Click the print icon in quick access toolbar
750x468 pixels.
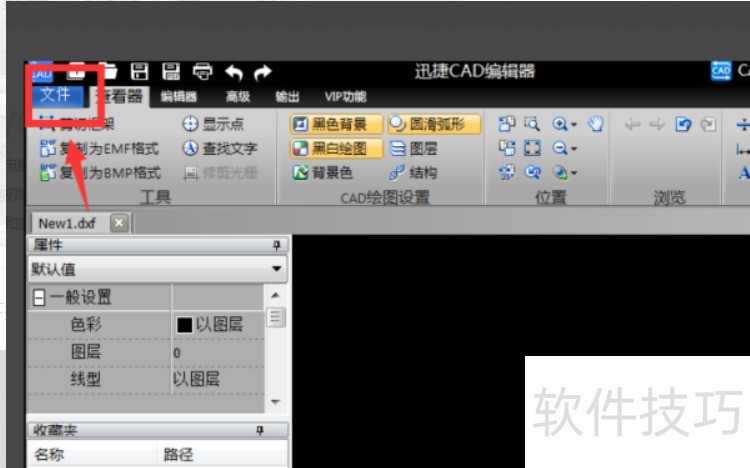pyautogui.click(x=202, y=71)
